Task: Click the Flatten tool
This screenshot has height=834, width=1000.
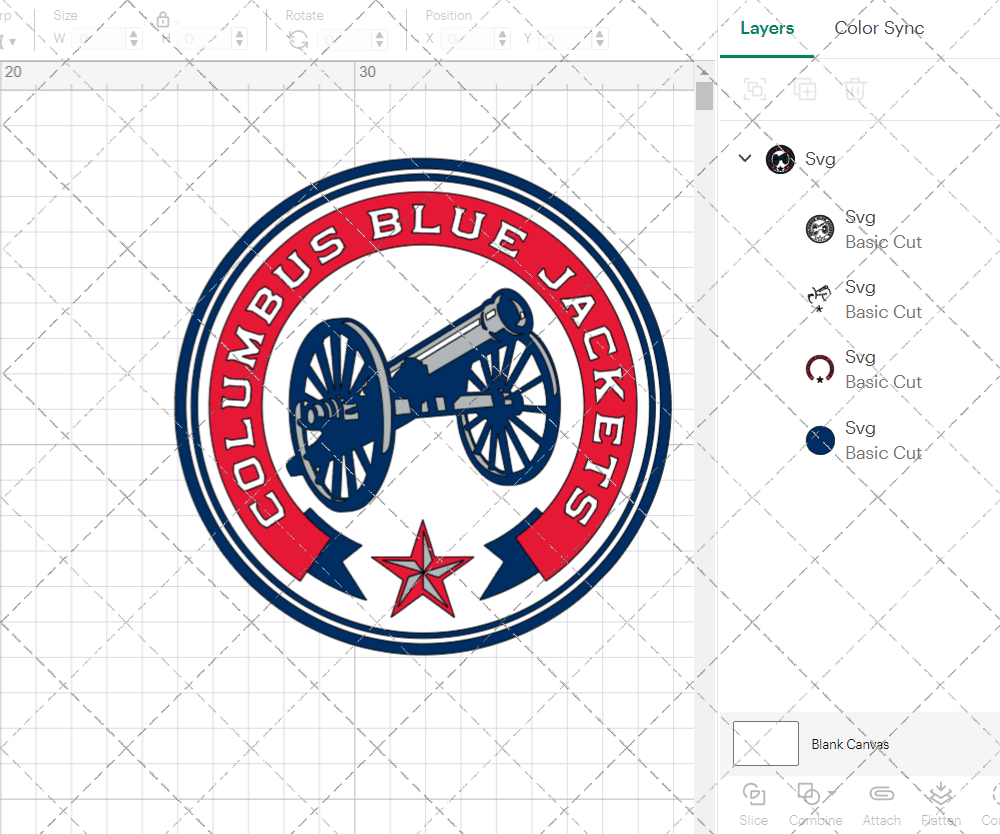Action: click(x=941, y=805)
